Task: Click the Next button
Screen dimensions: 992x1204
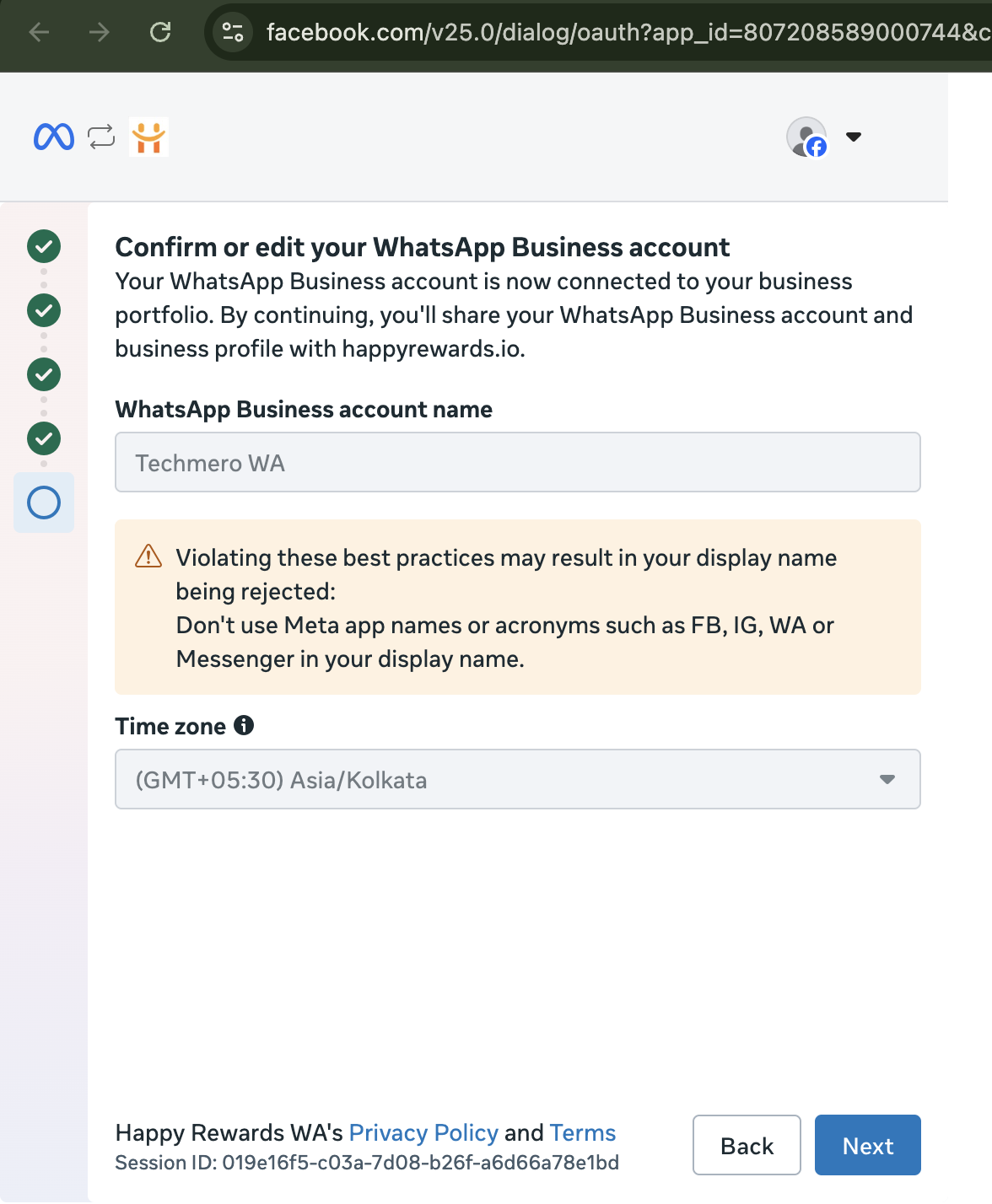Action: point(868,1145)
